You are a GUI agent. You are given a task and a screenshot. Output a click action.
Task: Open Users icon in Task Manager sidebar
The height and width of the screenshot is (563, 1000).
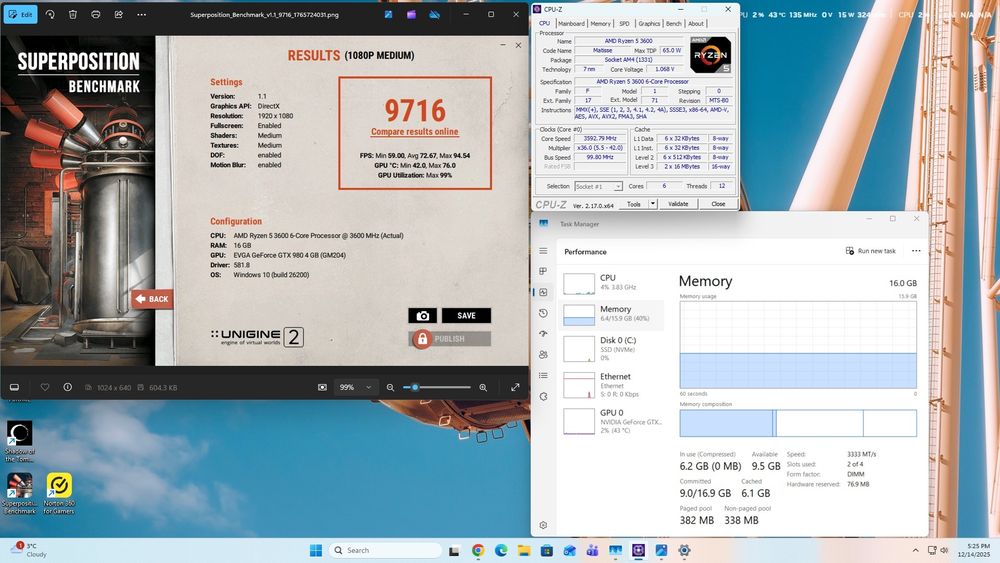click(543, 355)
